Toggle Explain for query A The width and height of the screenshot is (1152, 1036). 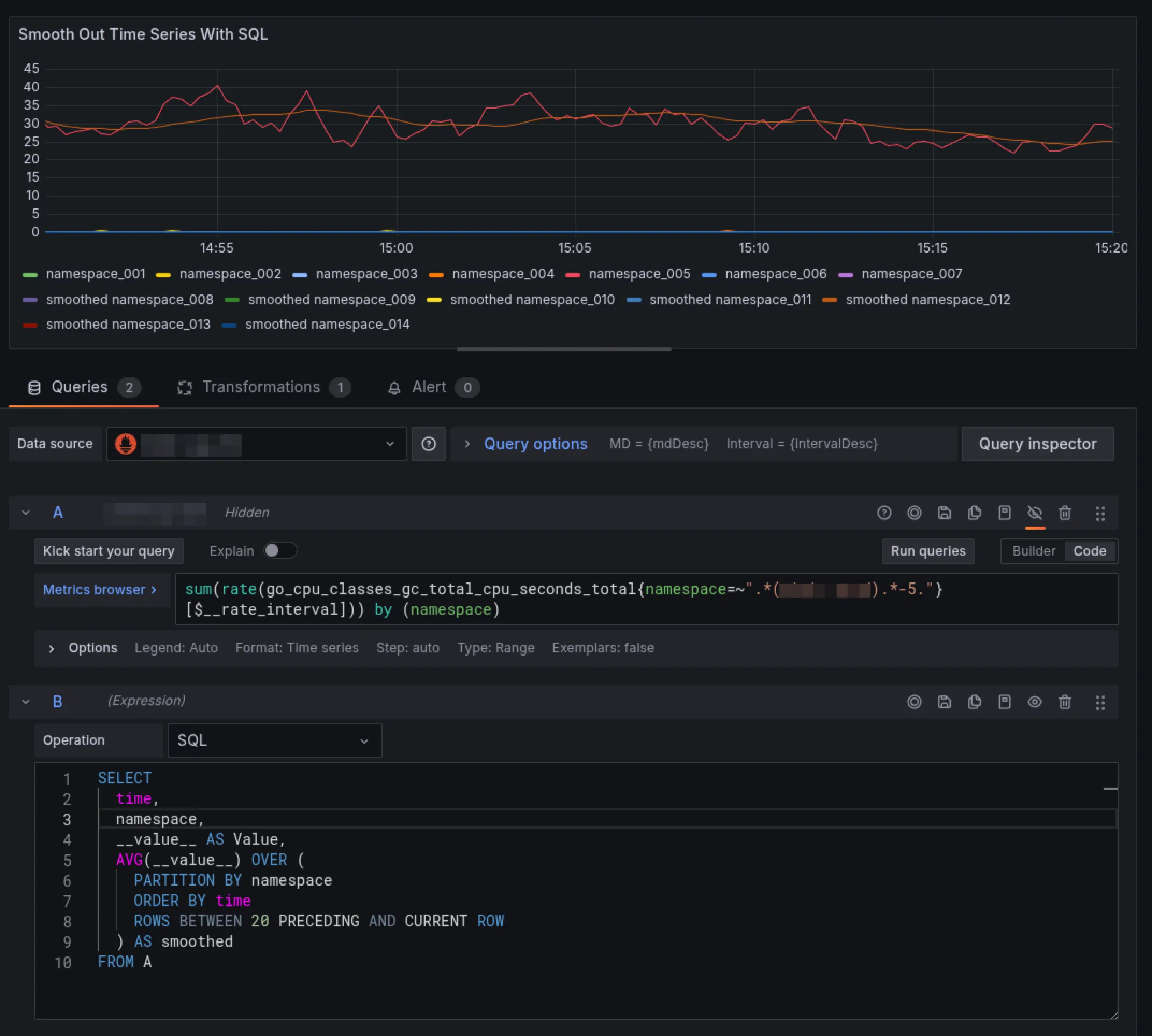coord(280,550)
